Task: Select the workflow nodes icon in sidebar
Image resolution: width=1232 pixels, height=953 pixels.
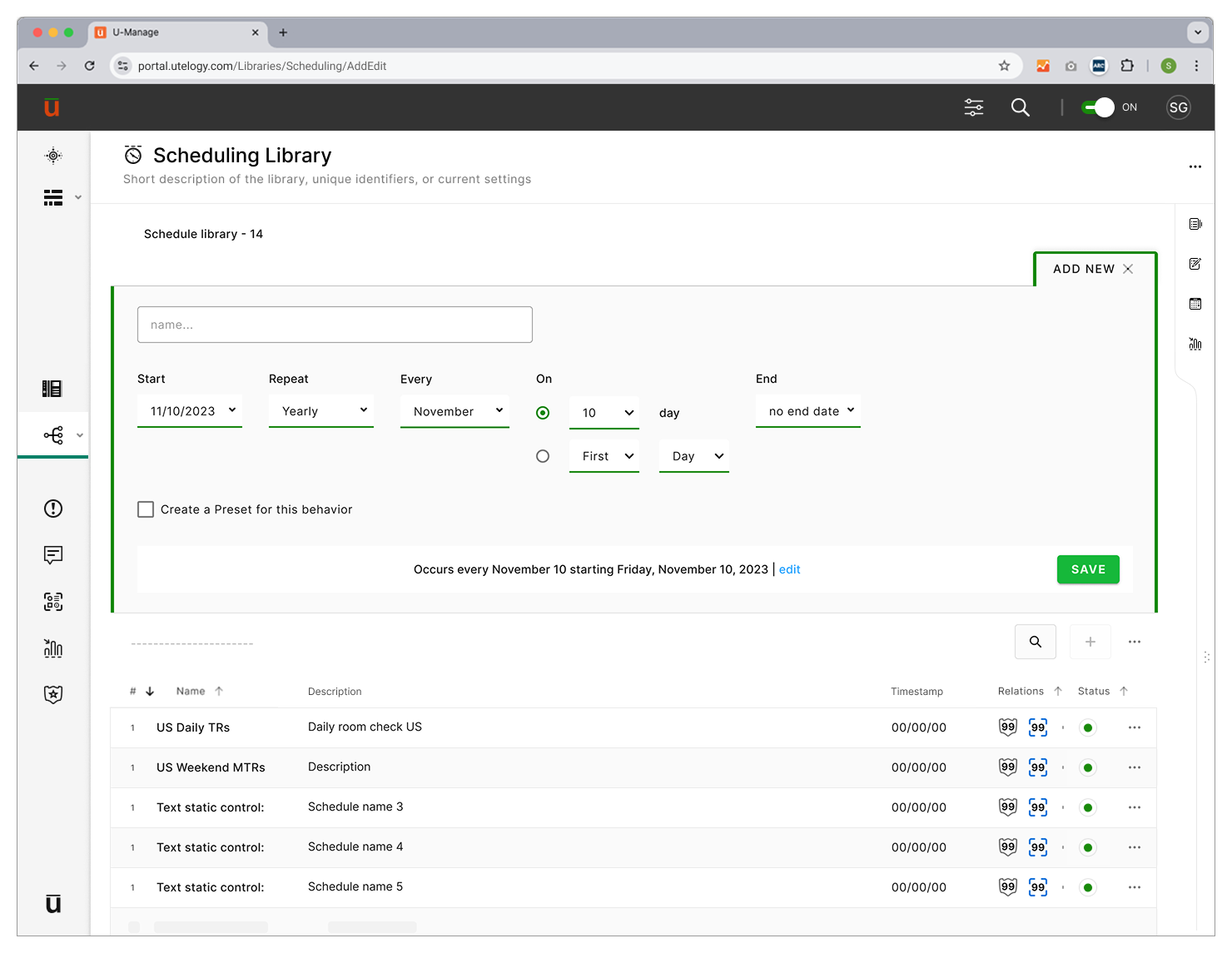Action: [53, 434]
